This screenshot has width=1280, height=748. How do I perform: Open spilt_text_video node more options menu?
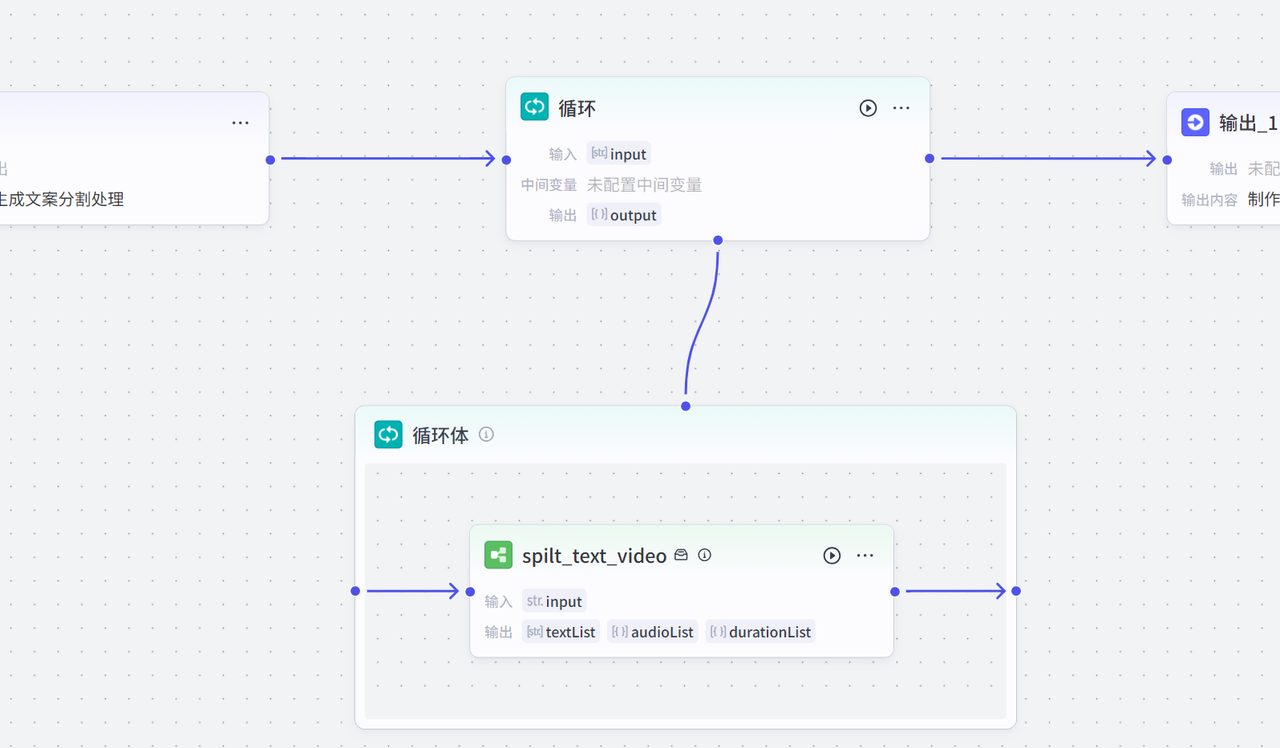click(865, 555)
